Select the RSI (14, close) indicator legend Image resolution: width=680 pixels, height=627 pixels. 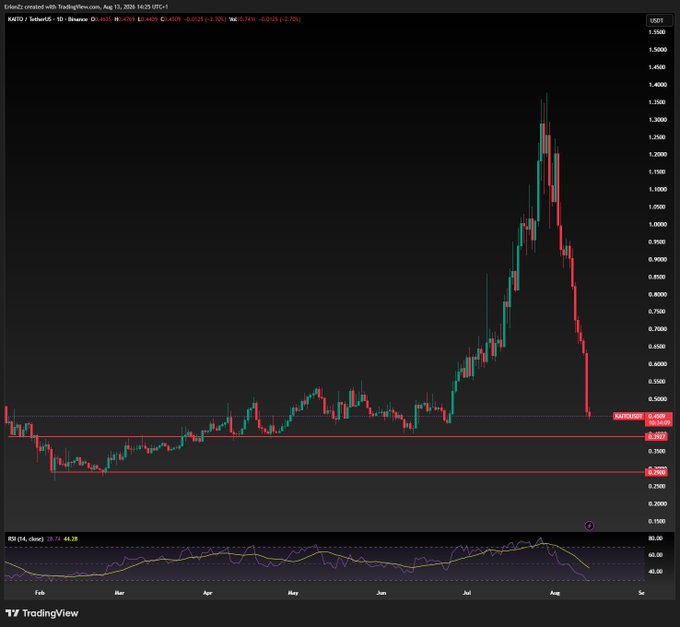click(26, 539)
